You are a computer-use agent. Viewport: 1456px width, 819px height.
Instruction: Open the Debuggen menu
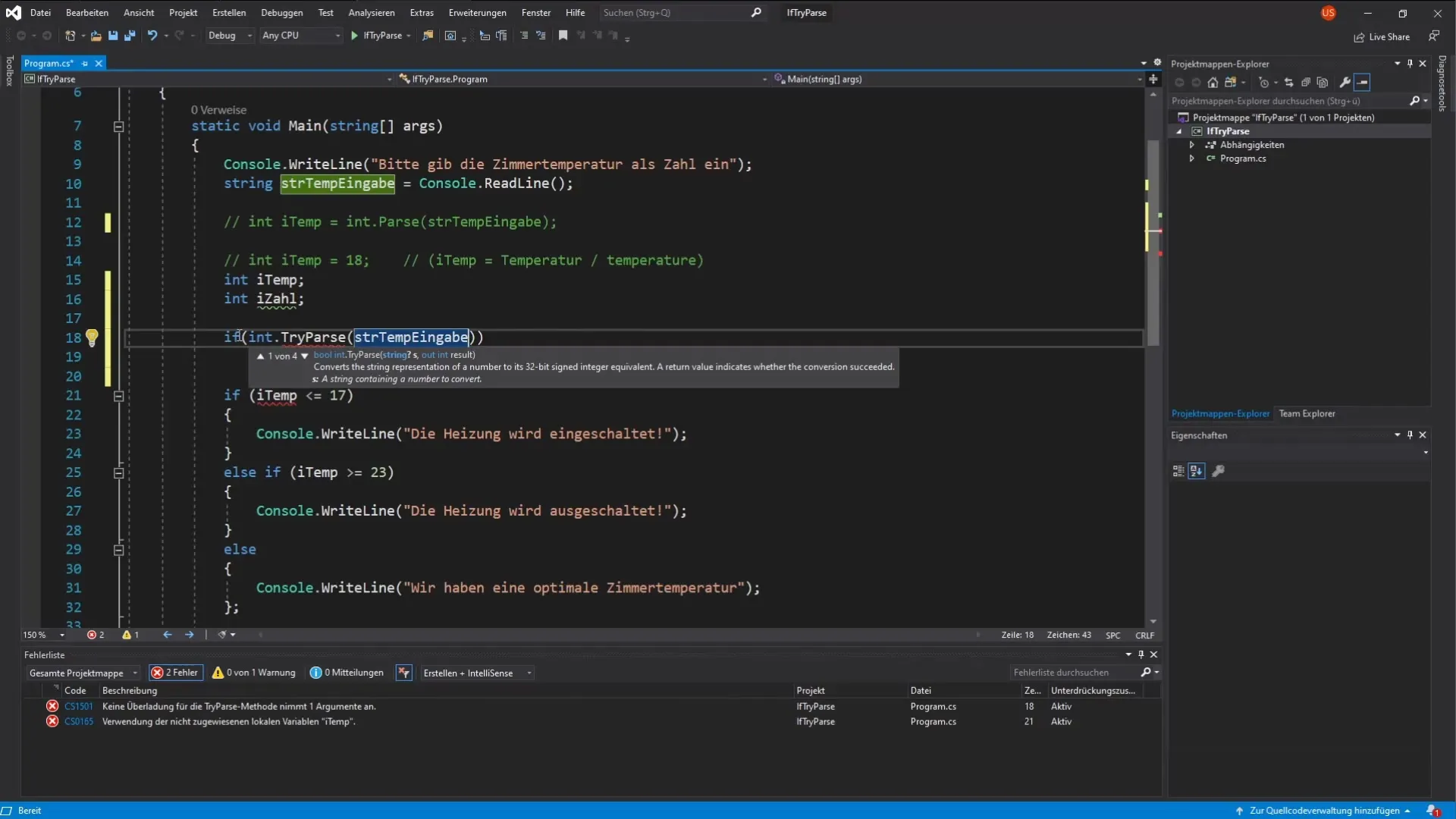pos(282,13)
